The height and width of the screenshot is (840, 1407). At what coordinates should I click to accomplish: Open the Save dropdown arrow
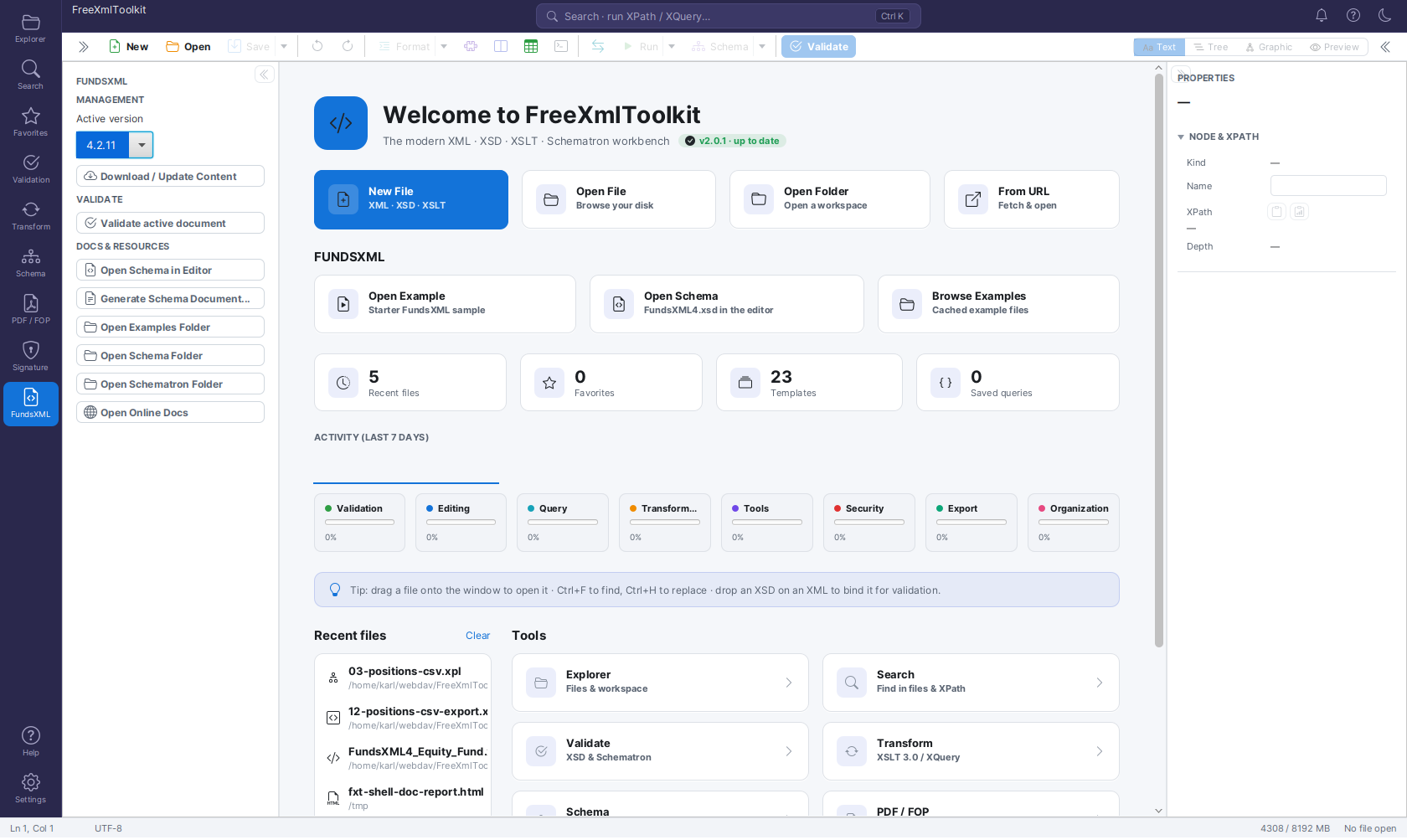[284, 47]
